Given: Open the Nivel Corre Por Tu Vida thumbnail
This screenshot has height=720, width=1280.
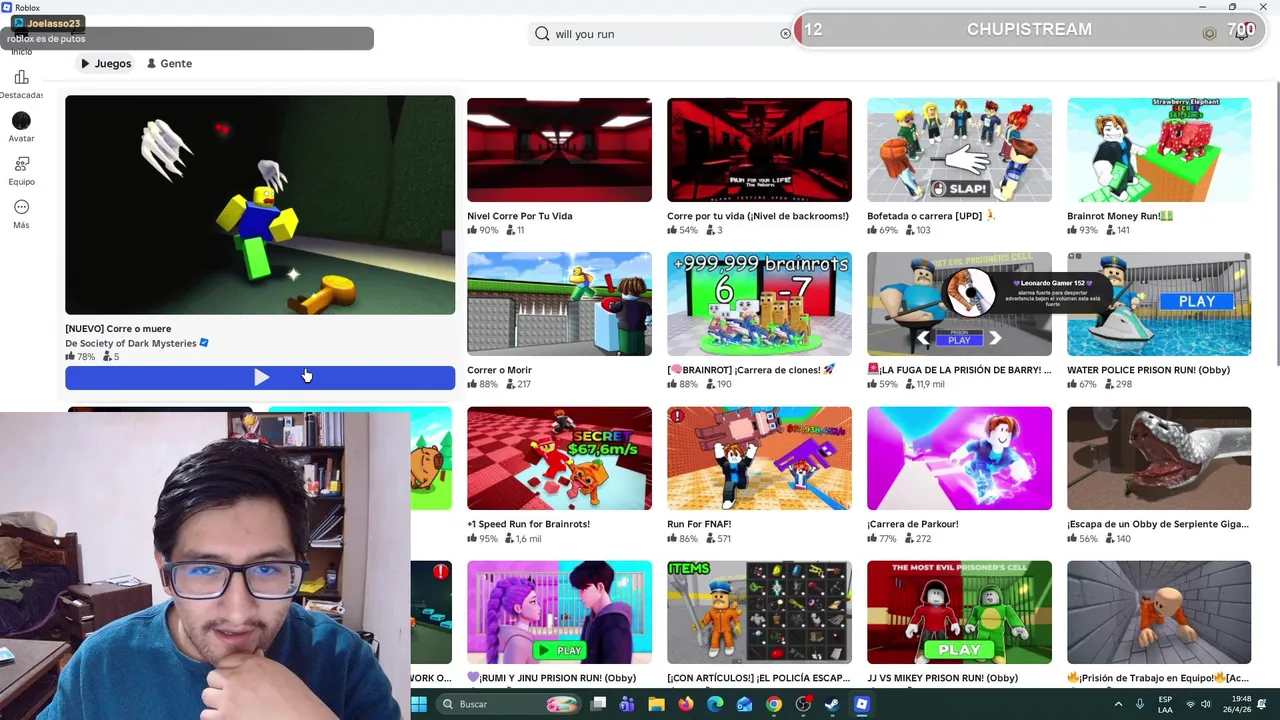Looking at the screenshot, I should (559, 150).
